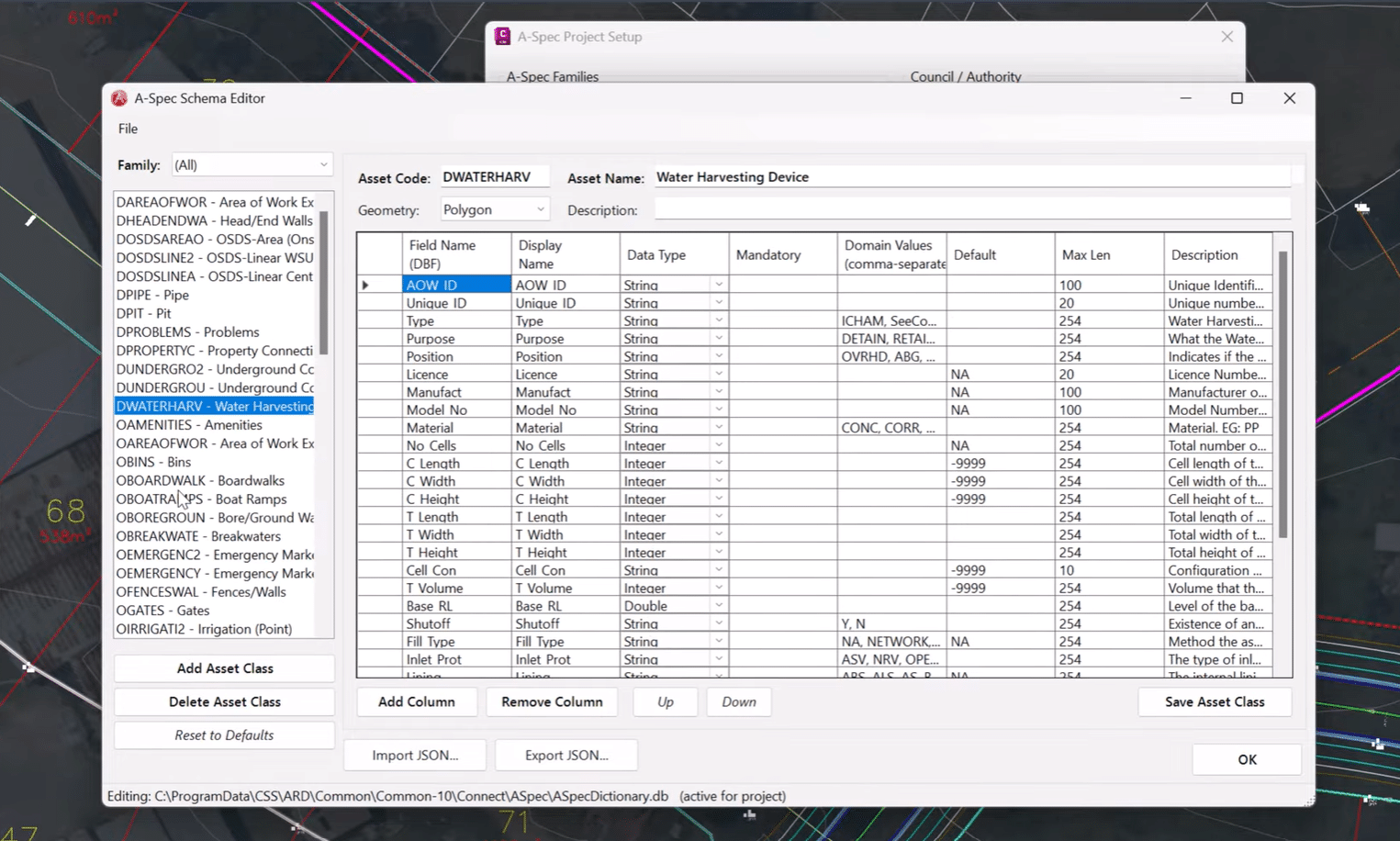Expand Data Type dropdown for AOW ID row

point(719,285)
